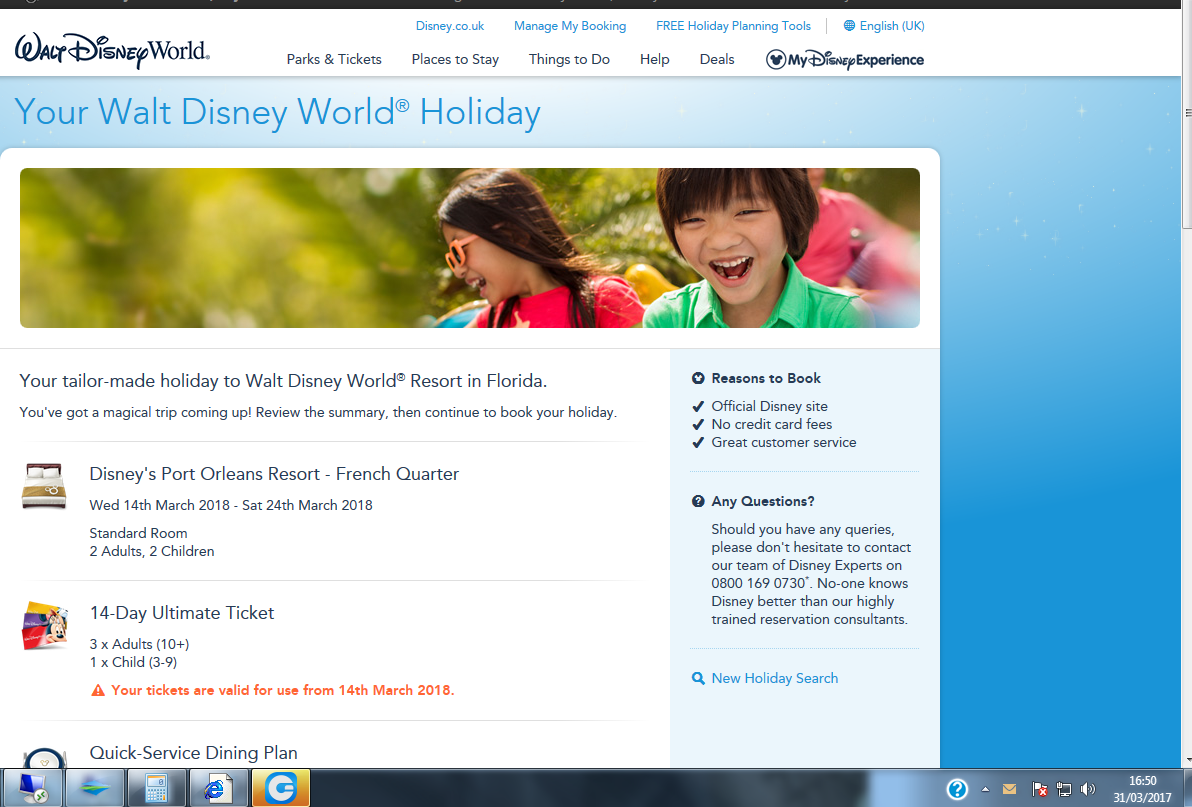Click the mail envelope tray icon
This screenshot has width=1192, height=807.
pos(1010,790)
